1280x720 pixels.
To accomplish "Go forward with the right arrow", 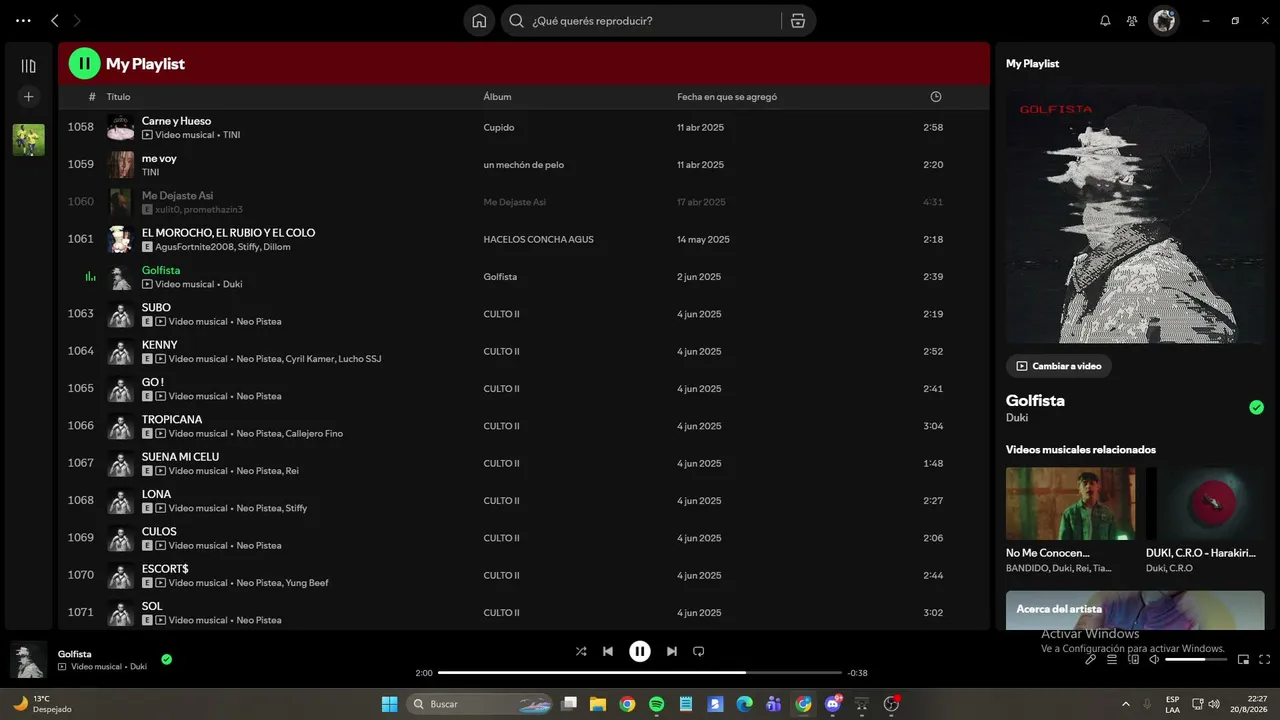I will 77,20.
